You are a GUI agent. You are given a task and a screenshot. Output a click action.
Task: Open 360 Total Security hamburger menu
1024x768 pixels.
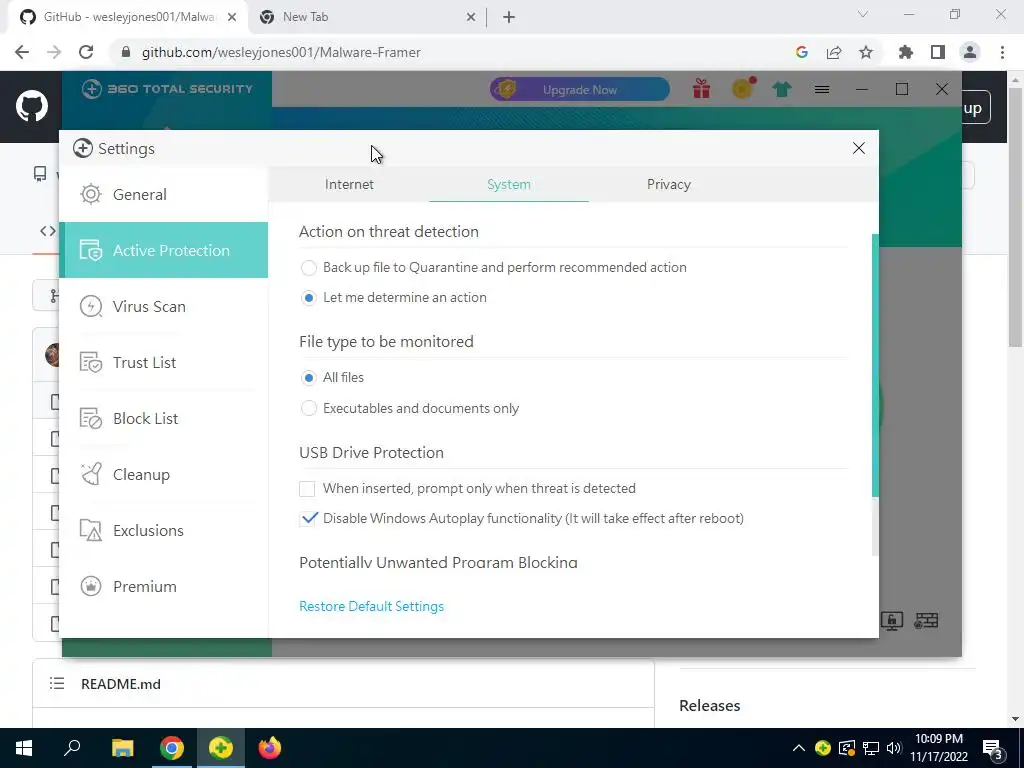[822, 89]
